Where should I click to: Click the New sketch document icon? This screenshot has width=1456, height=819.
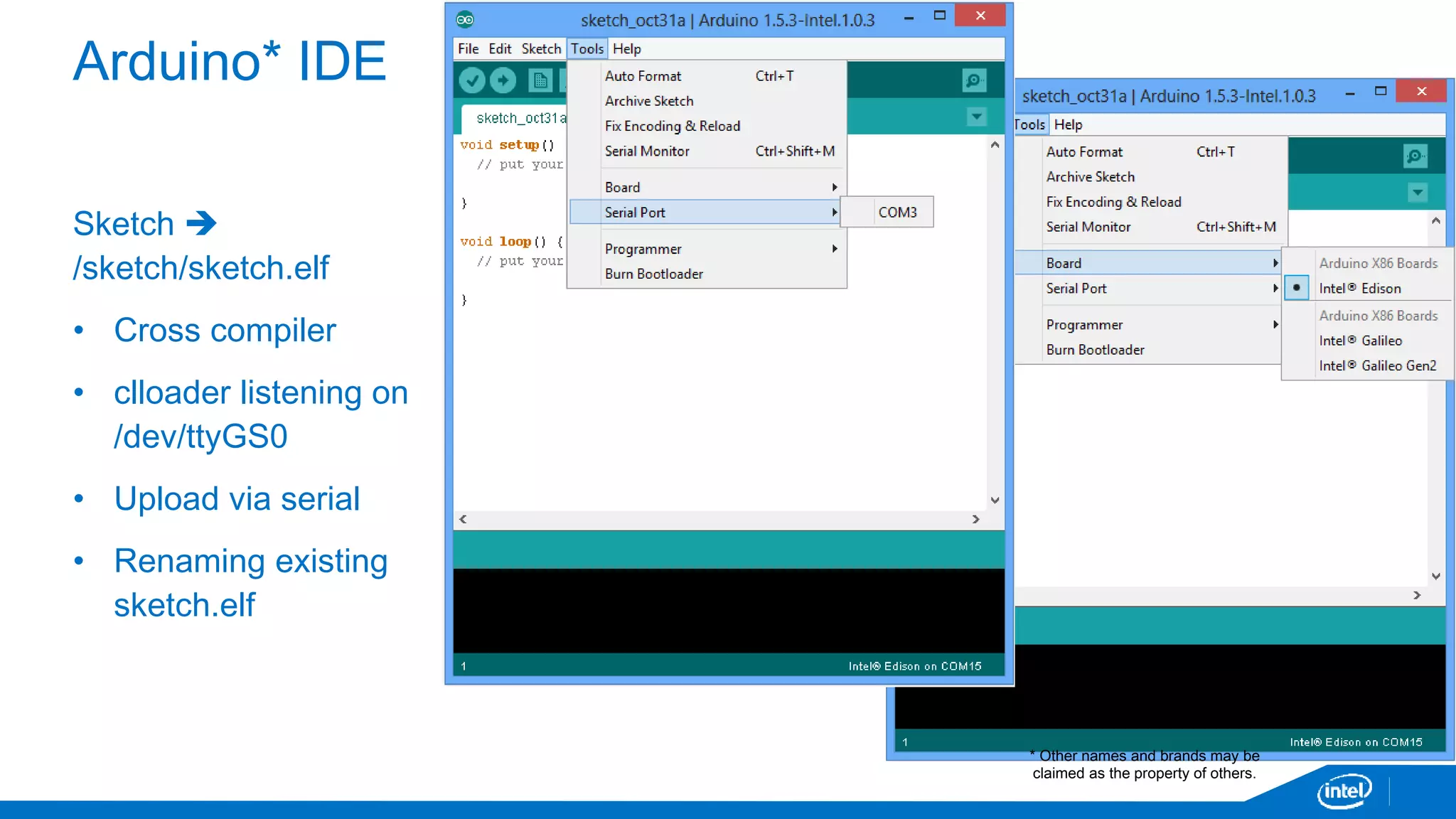coord(540,80)
